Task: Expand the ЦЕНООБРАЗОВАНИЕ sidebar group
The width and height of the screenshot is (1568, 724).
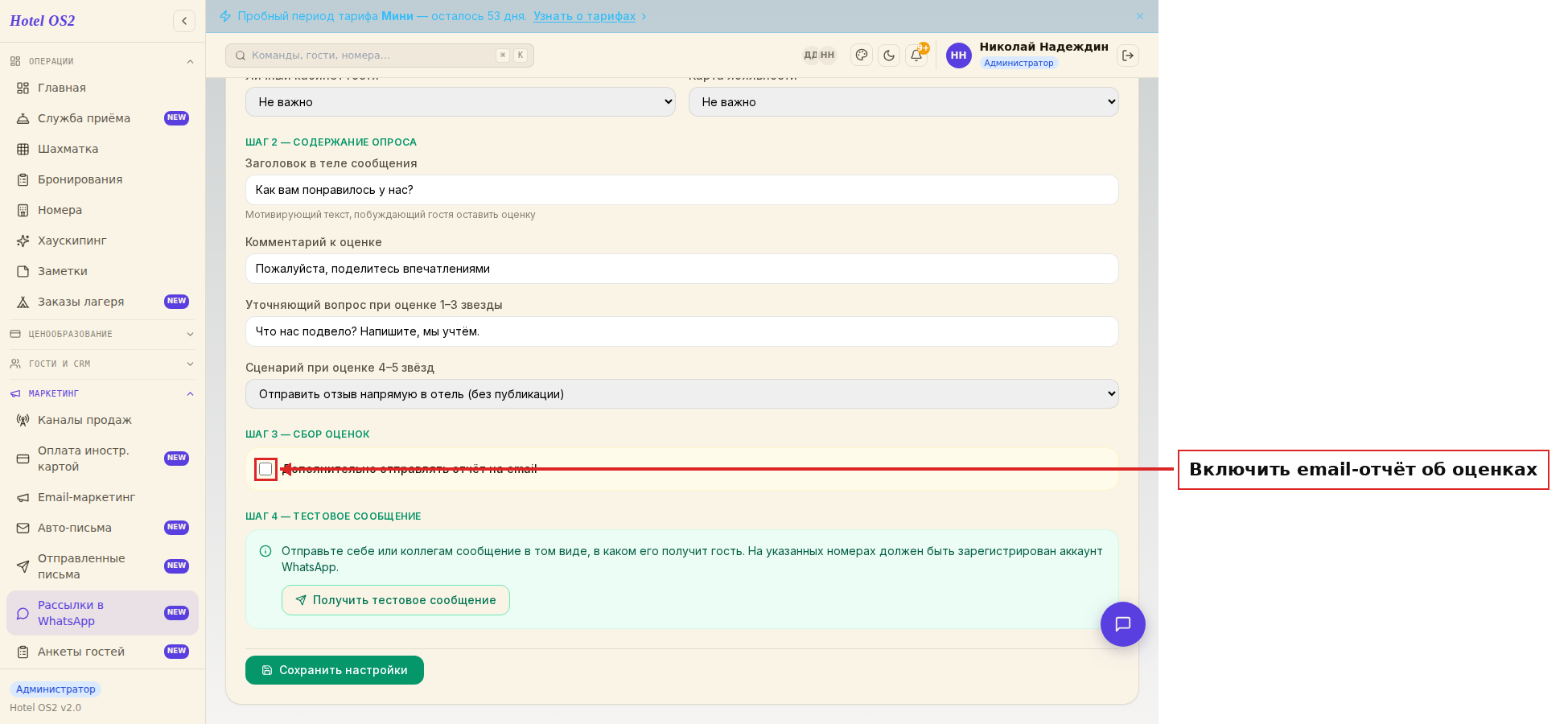Action: coord(102,334)
